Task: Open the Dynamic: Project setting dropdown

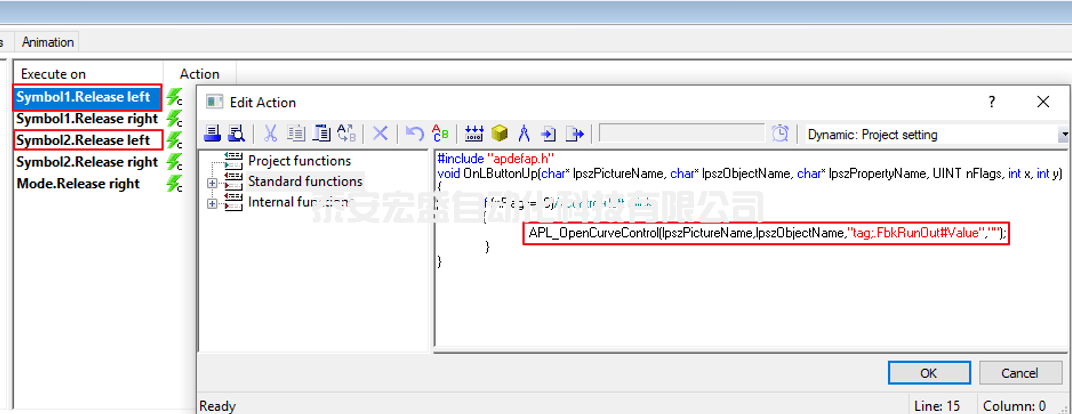Action: click(x=1063, y=134)
